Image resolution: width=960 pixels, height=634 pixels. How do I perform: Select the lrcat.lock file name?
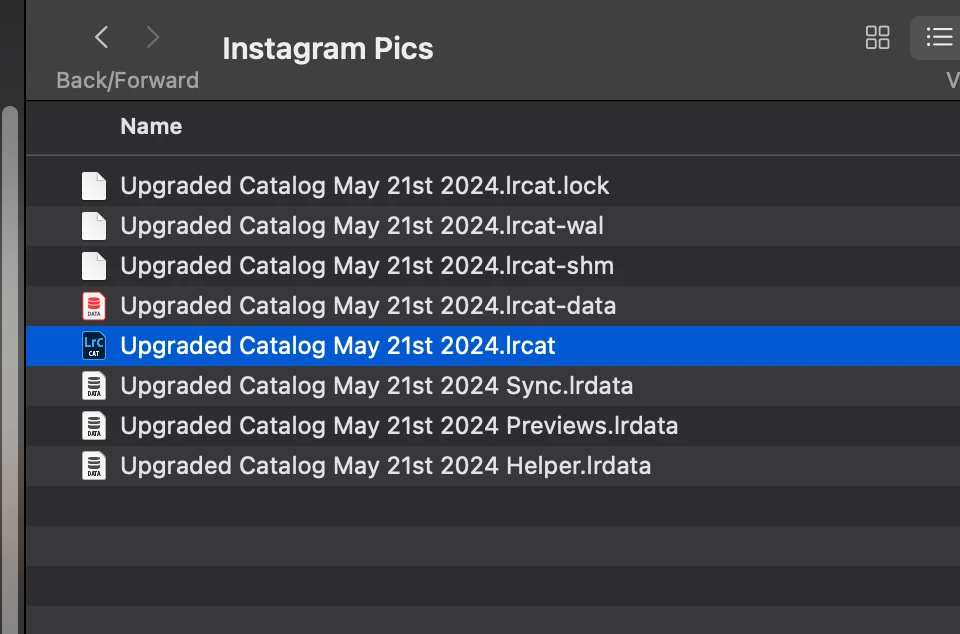coord(364,186)
